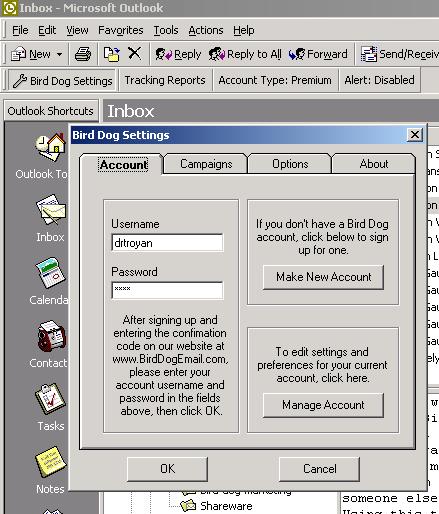Select the Shareware folder in the folder tree
439x514 pixels.
(226, 506)
